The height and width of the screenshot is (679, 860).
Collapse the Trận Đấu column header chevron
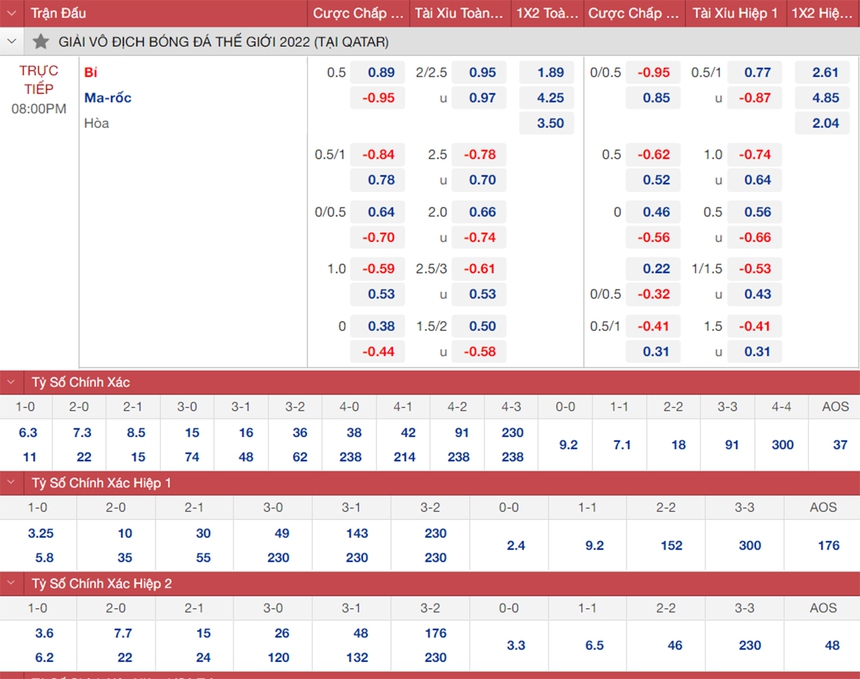point(10,13)
